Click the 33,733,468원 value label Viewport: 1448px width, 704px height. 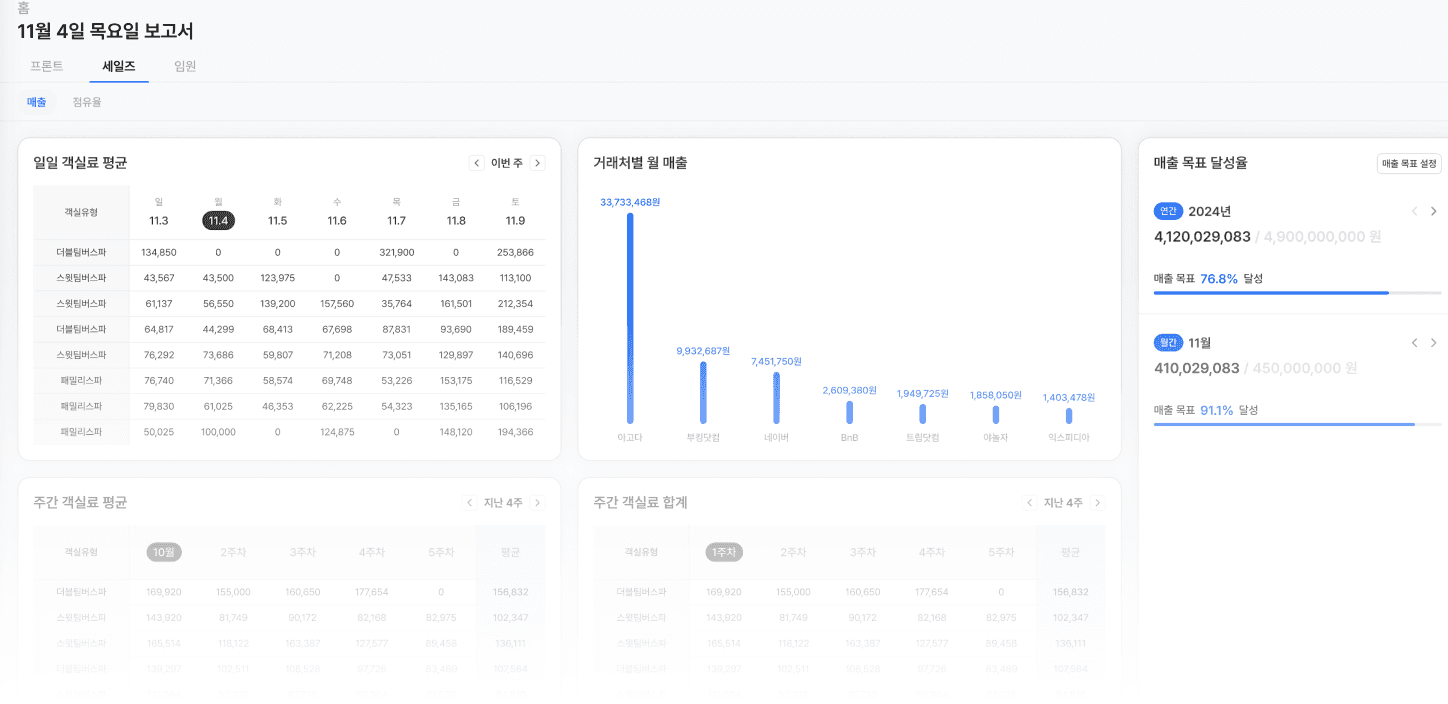point(630,202)
